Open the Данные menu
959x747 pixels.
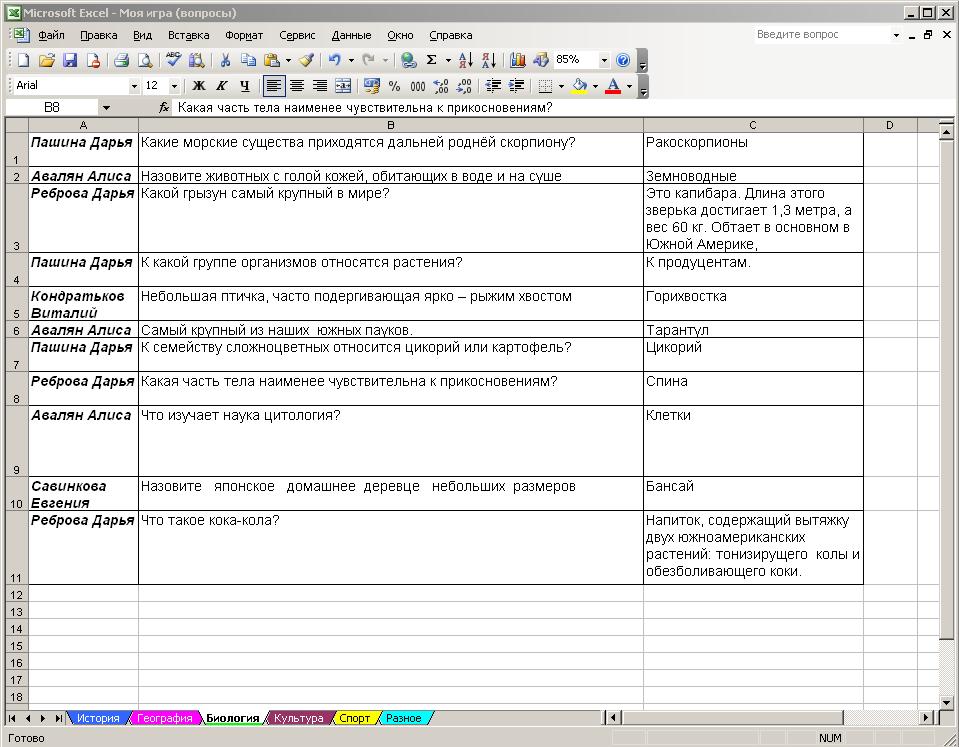[351, 35]
